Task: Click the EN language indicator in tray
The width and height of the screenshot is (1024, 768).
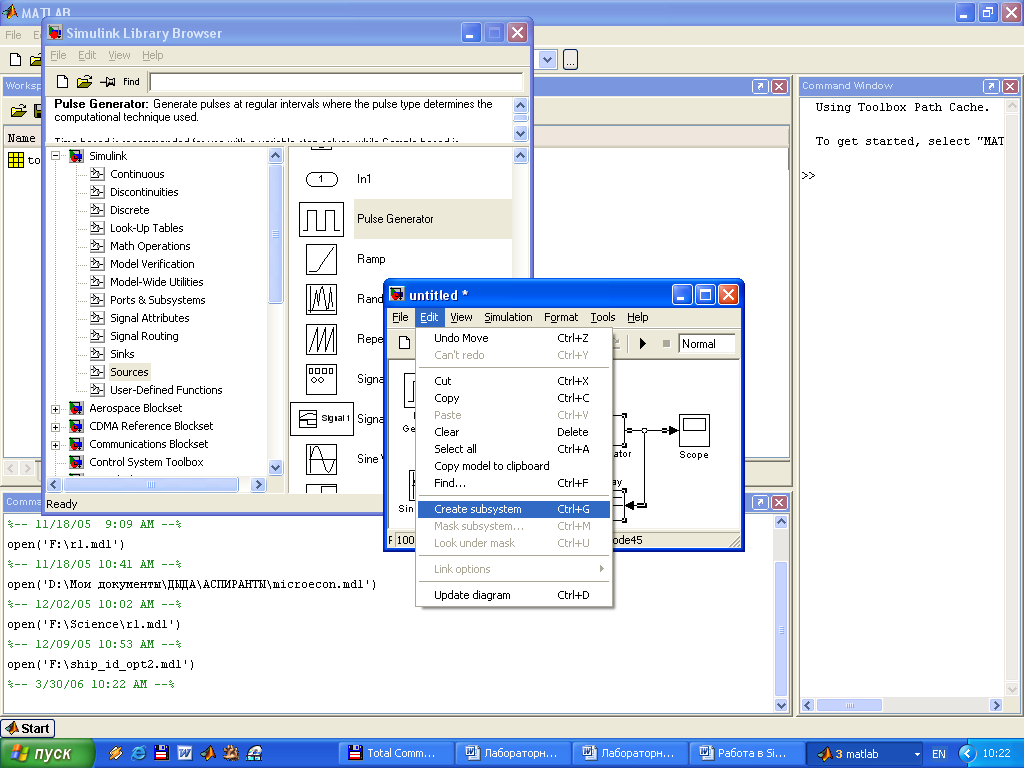Action: 938,754
